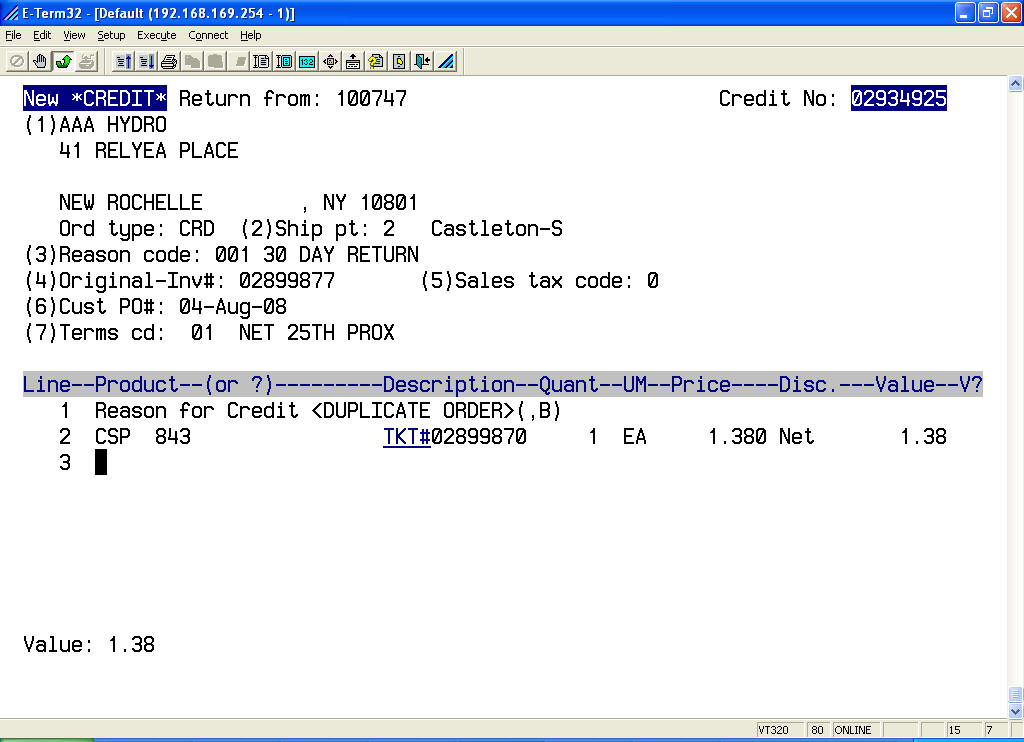The height and width of the screenshot is (742, 1024).
Task: Click the NEW ROCHELLE city text
Action: (x=131, y=202)
